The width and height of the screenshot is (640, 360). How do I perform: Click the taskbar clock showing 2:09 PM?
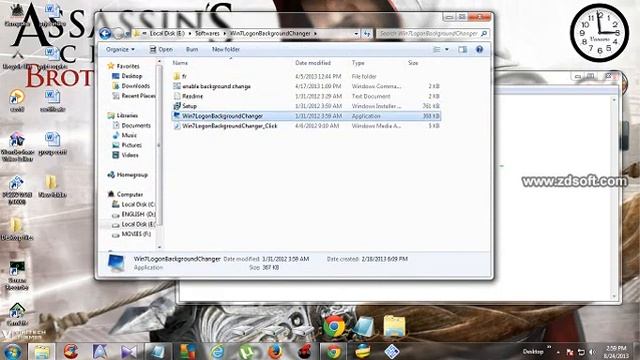pyautogui.click(x=616, y=352)
